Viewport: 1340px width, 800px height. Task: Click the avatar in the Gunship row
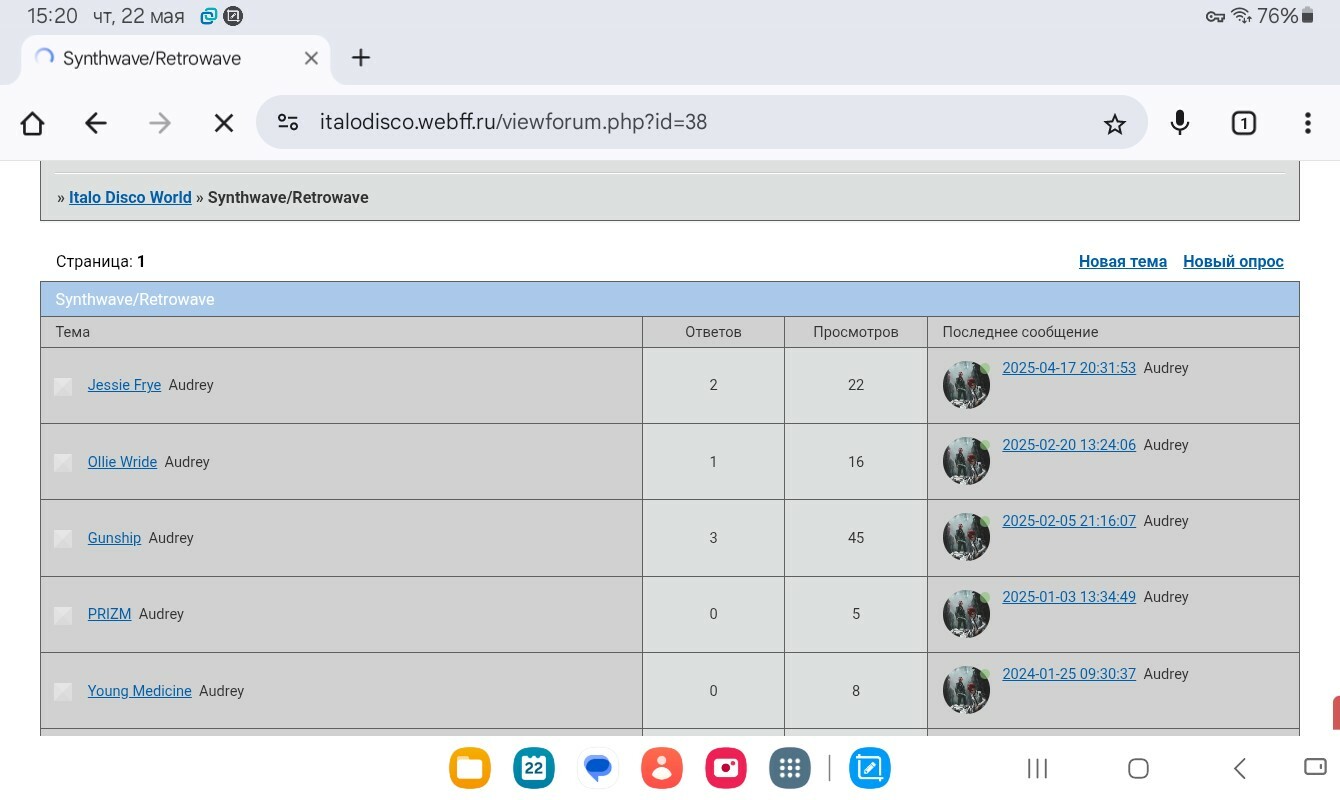pyautogui.click(x=966, y=537)
